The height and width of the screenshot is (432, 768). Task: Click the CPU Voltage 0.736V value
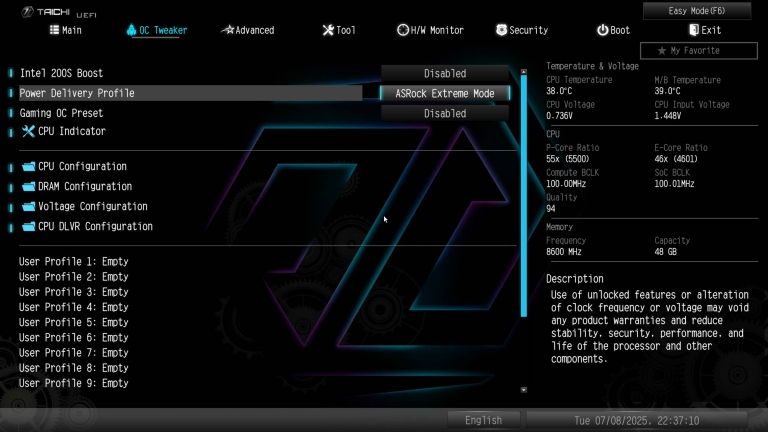(x=559, y=116)
